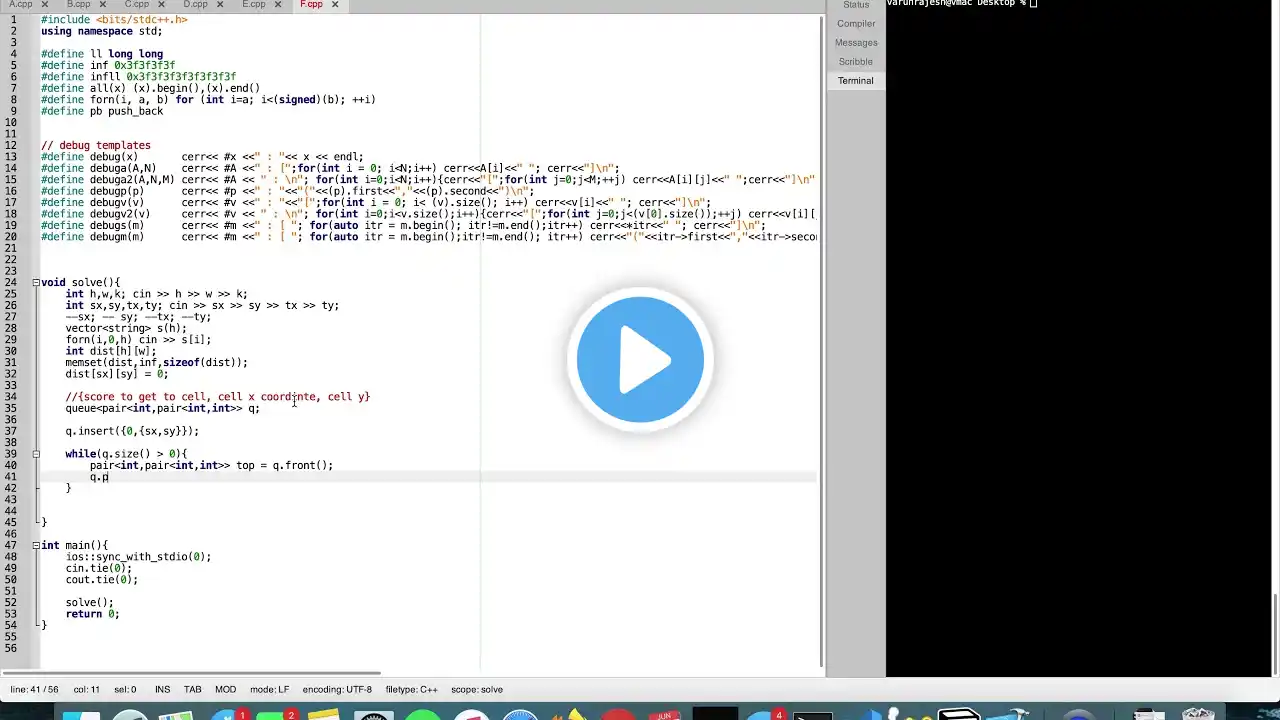This screenshot has width=1280, height=720.
Task: Click the '#define ll long long' line
Action: point(101,54)
